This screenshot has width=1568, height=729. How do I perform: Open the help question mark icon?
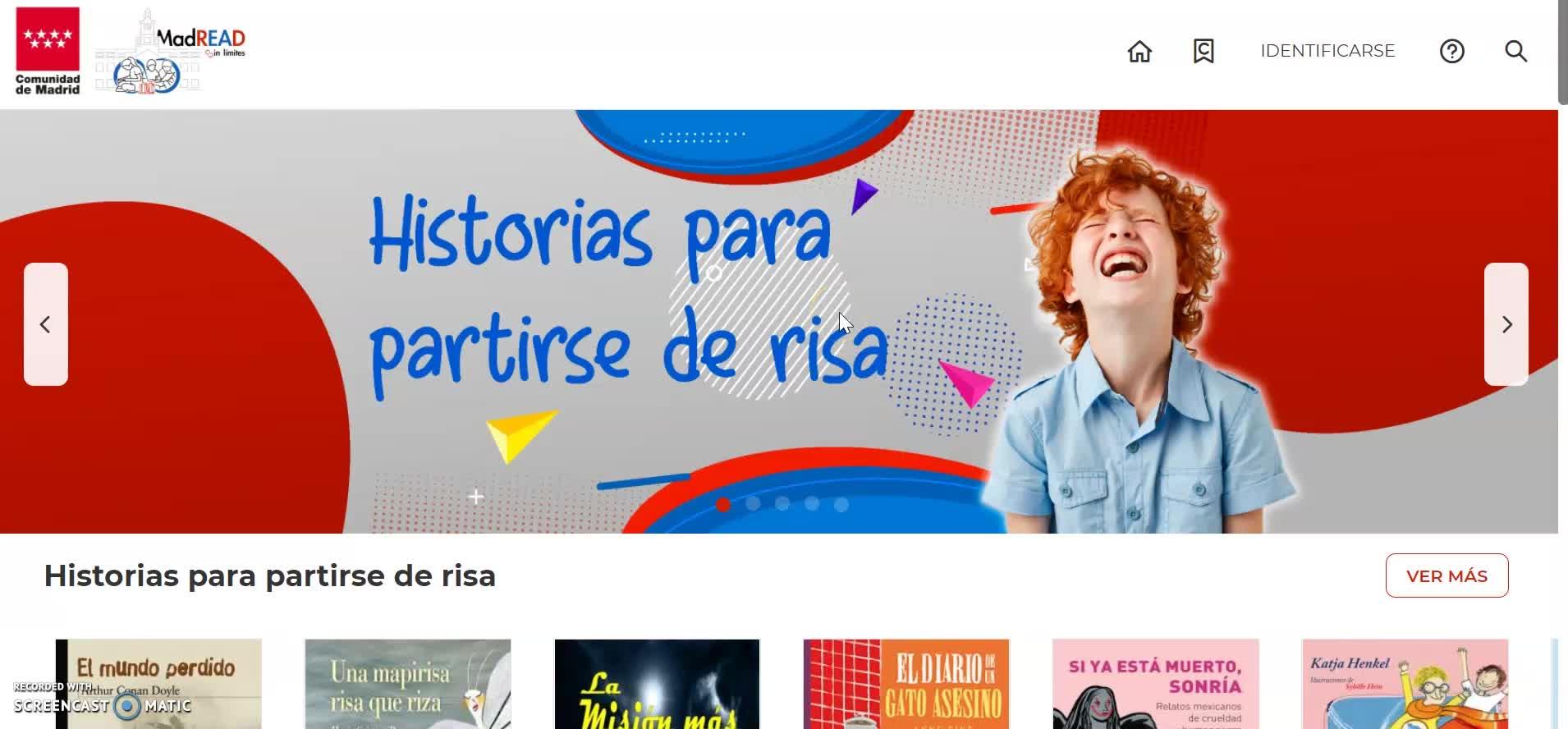coord(1452,51)
